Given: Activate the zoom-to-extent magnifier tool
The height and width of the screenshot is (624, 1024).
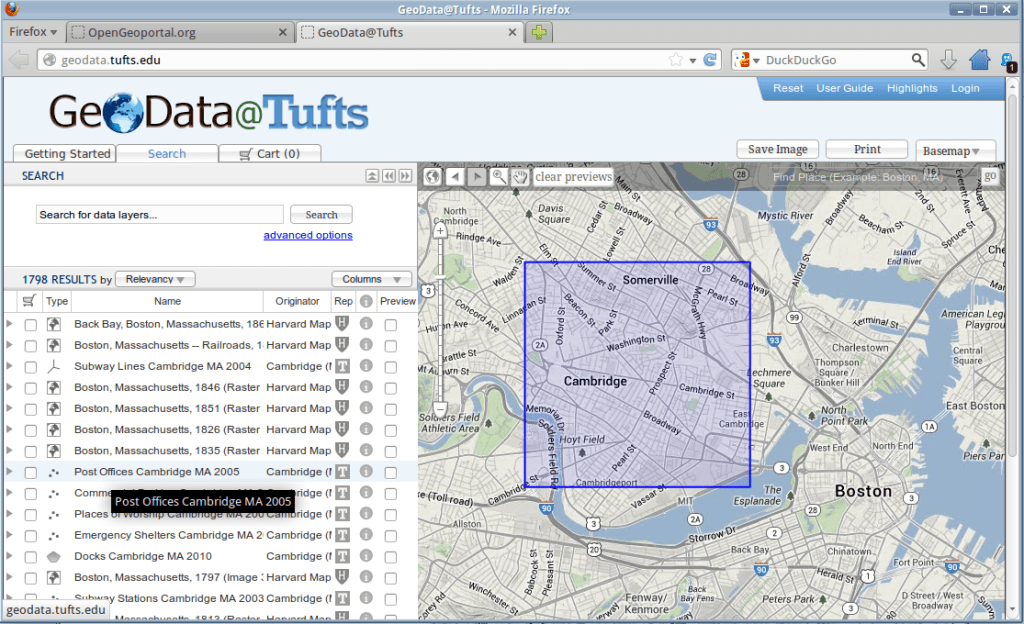Looking at the screenshot, I should click(498, 176).
